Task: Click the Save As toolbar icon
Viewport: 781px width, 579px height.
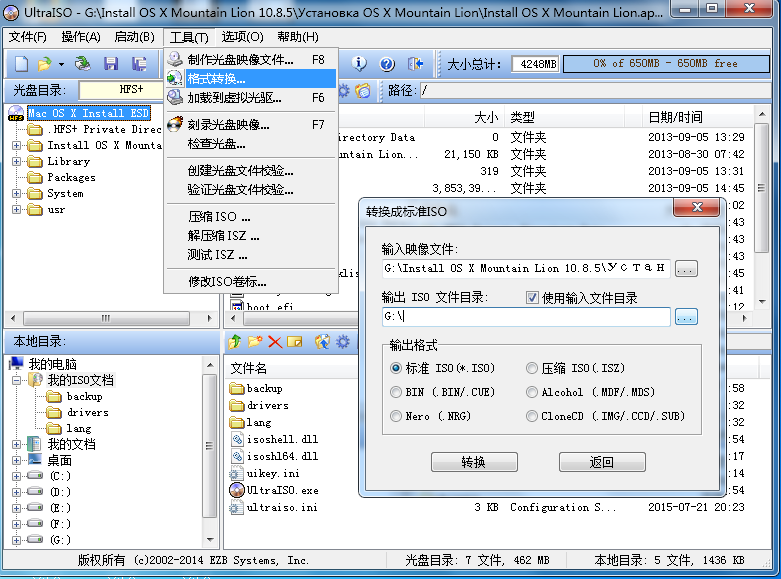Action: tap(139, 64)
